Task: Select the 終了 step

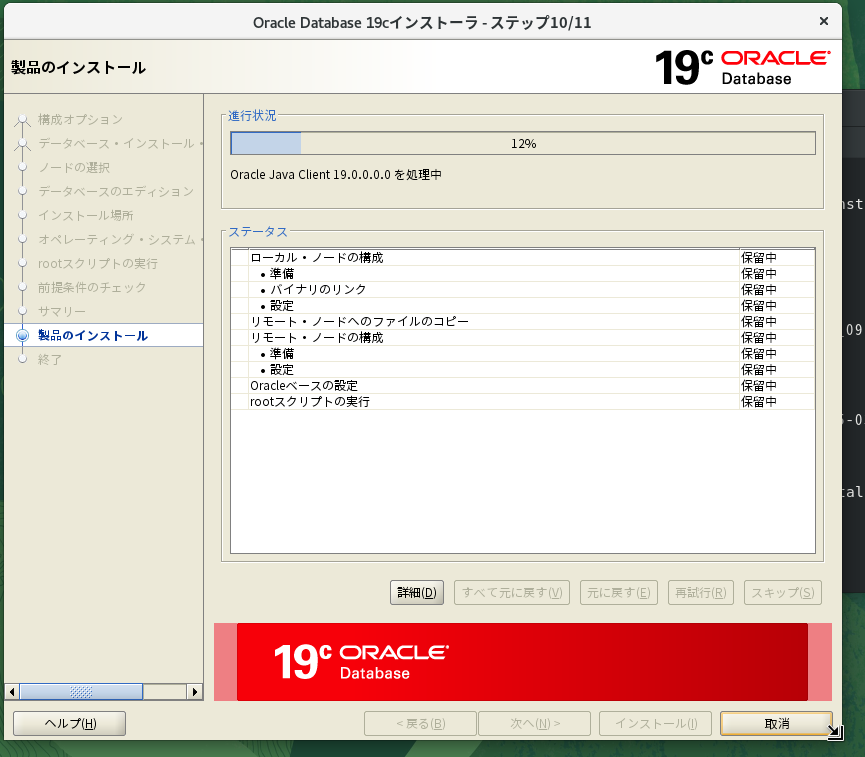Action: [x=50, y=359]
